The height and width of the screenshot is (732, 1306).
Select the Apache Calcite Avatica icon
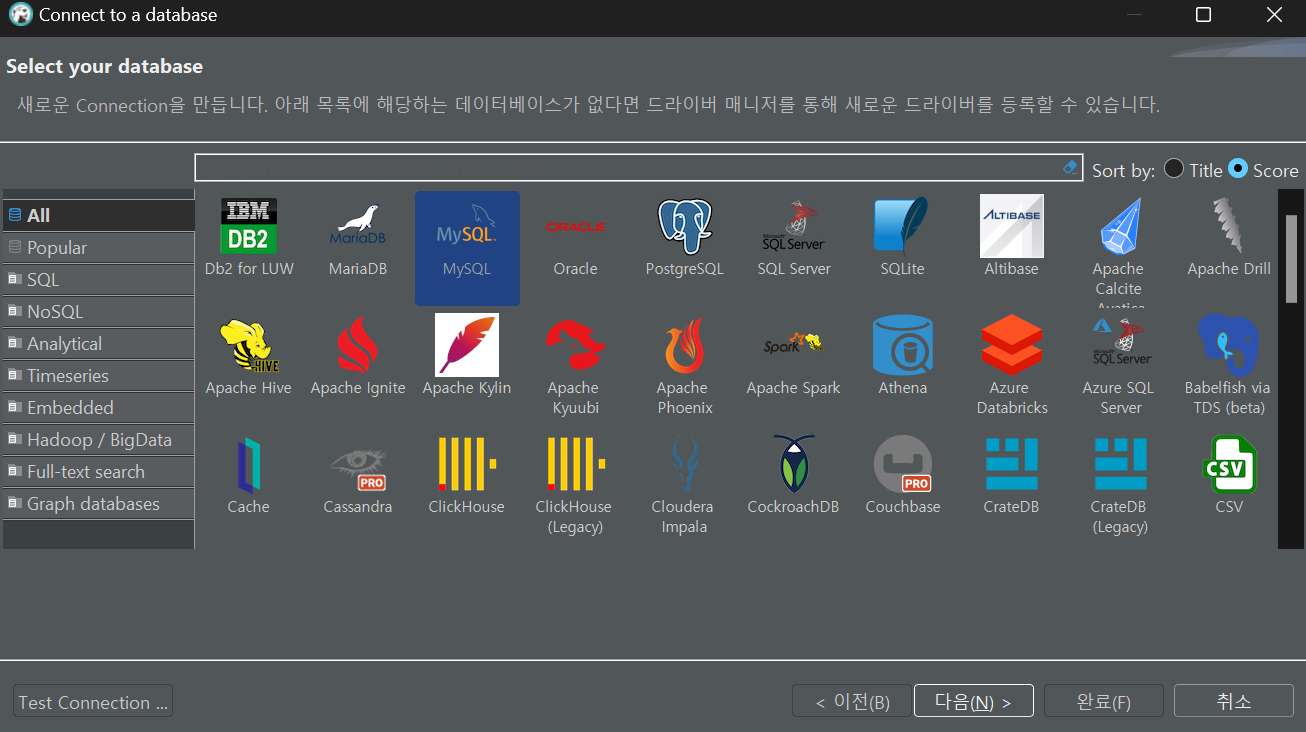pyautogui.click(x=1119, y=226)
